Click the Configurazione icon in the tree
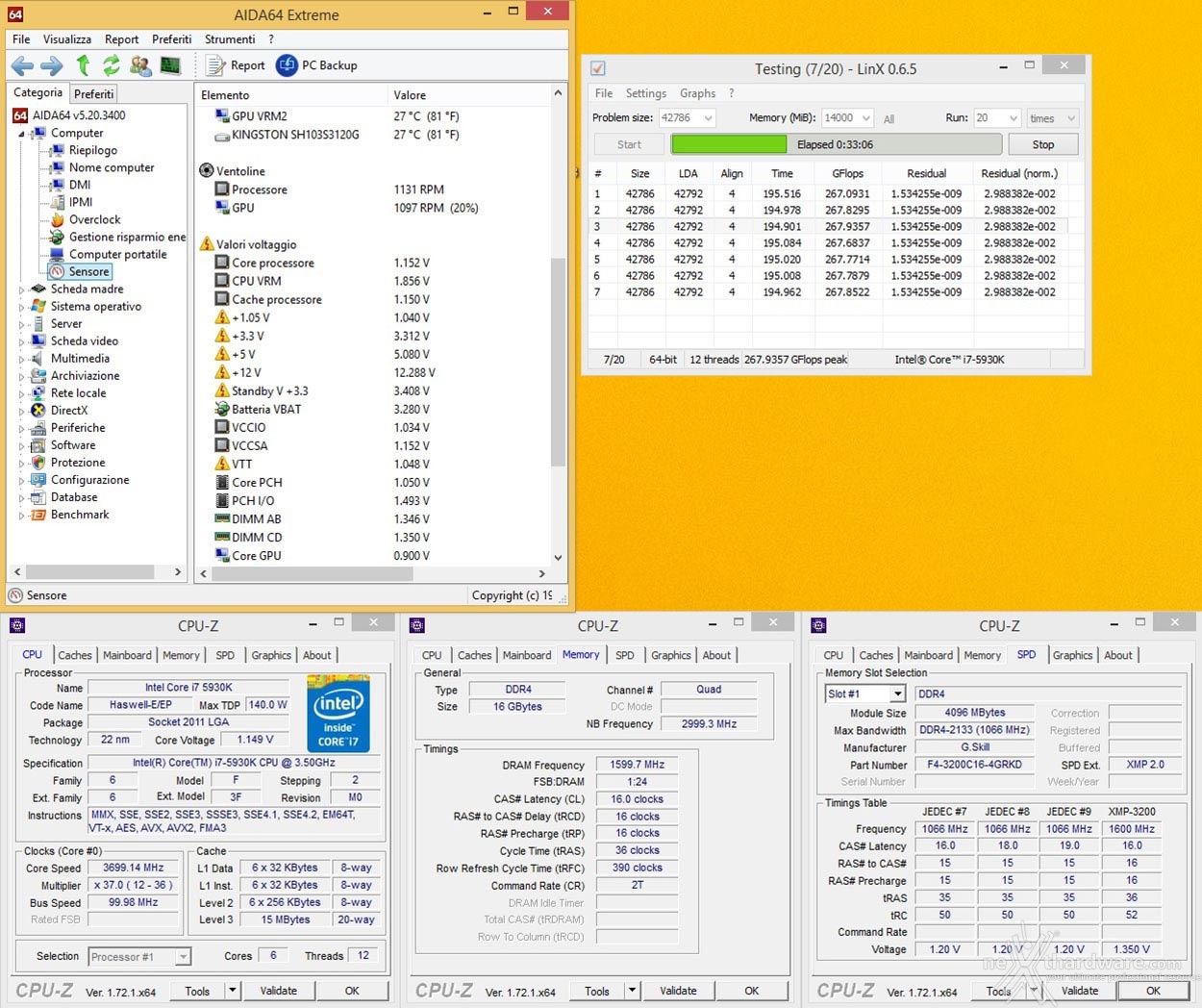This screenshot has height=1008, width=1202. 39,480
